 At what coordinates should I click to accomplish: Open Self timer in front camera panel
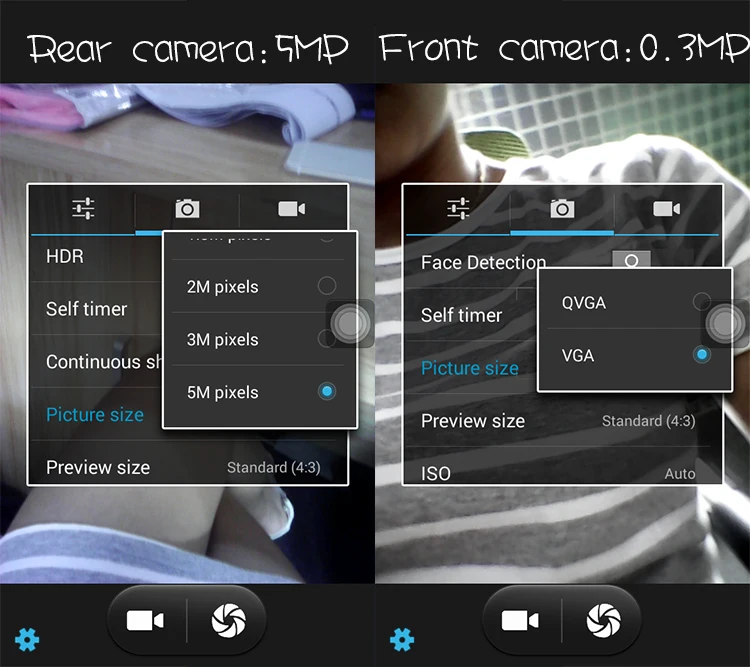pos(471,315)
